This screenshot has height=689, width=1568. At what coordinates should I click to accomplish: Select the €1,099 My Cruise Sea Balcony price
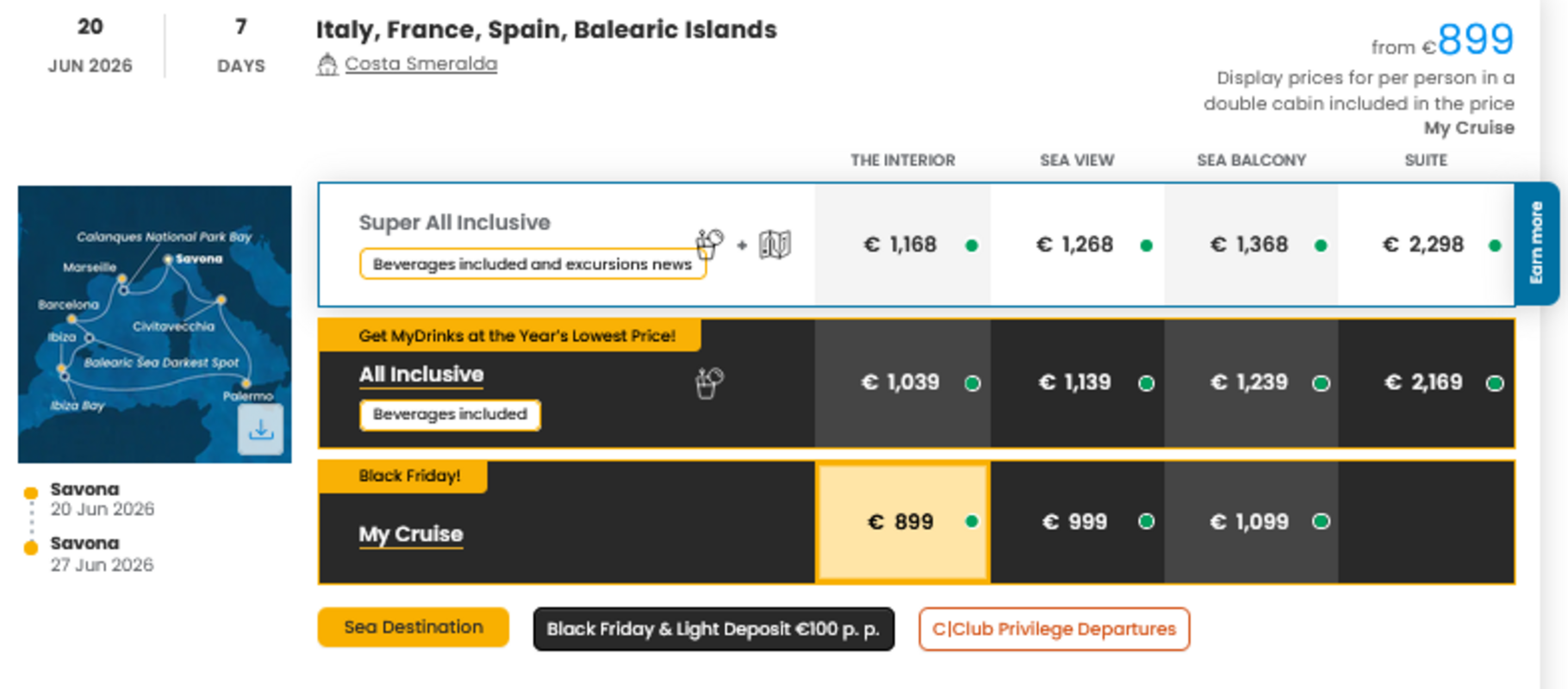tap(1249, 522)
